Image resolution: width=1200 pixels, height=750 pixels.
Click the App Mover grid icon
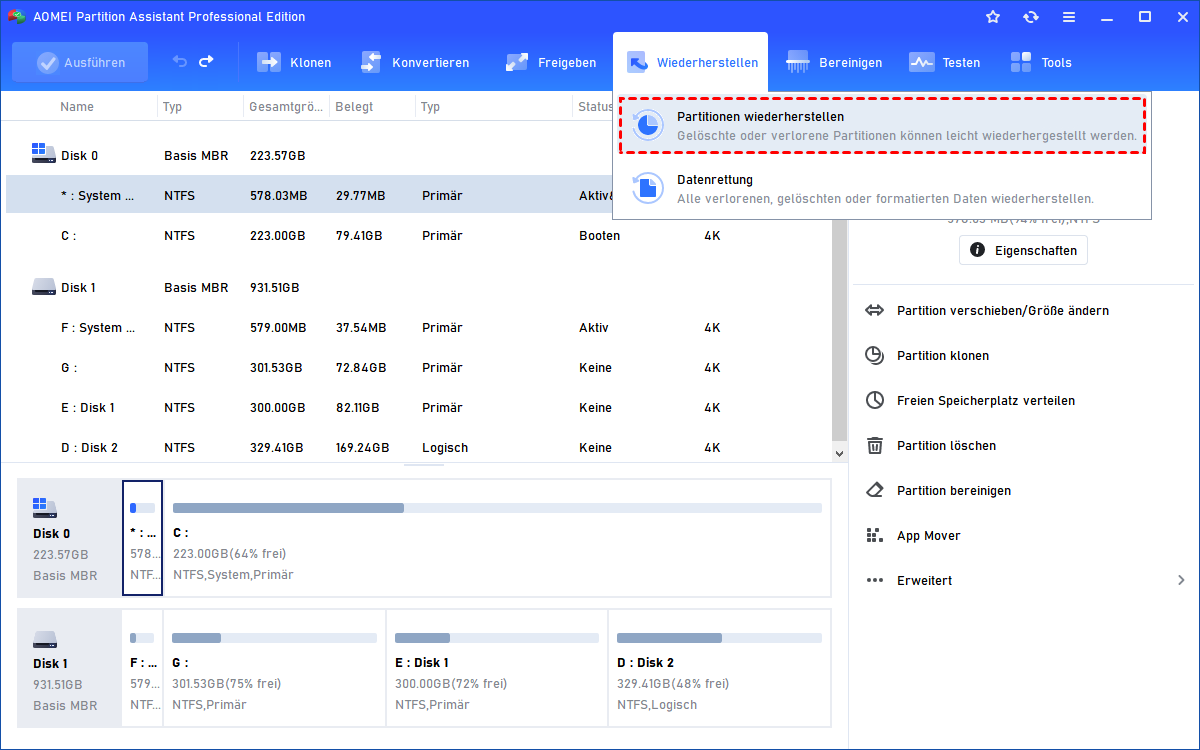click(875, 535)
